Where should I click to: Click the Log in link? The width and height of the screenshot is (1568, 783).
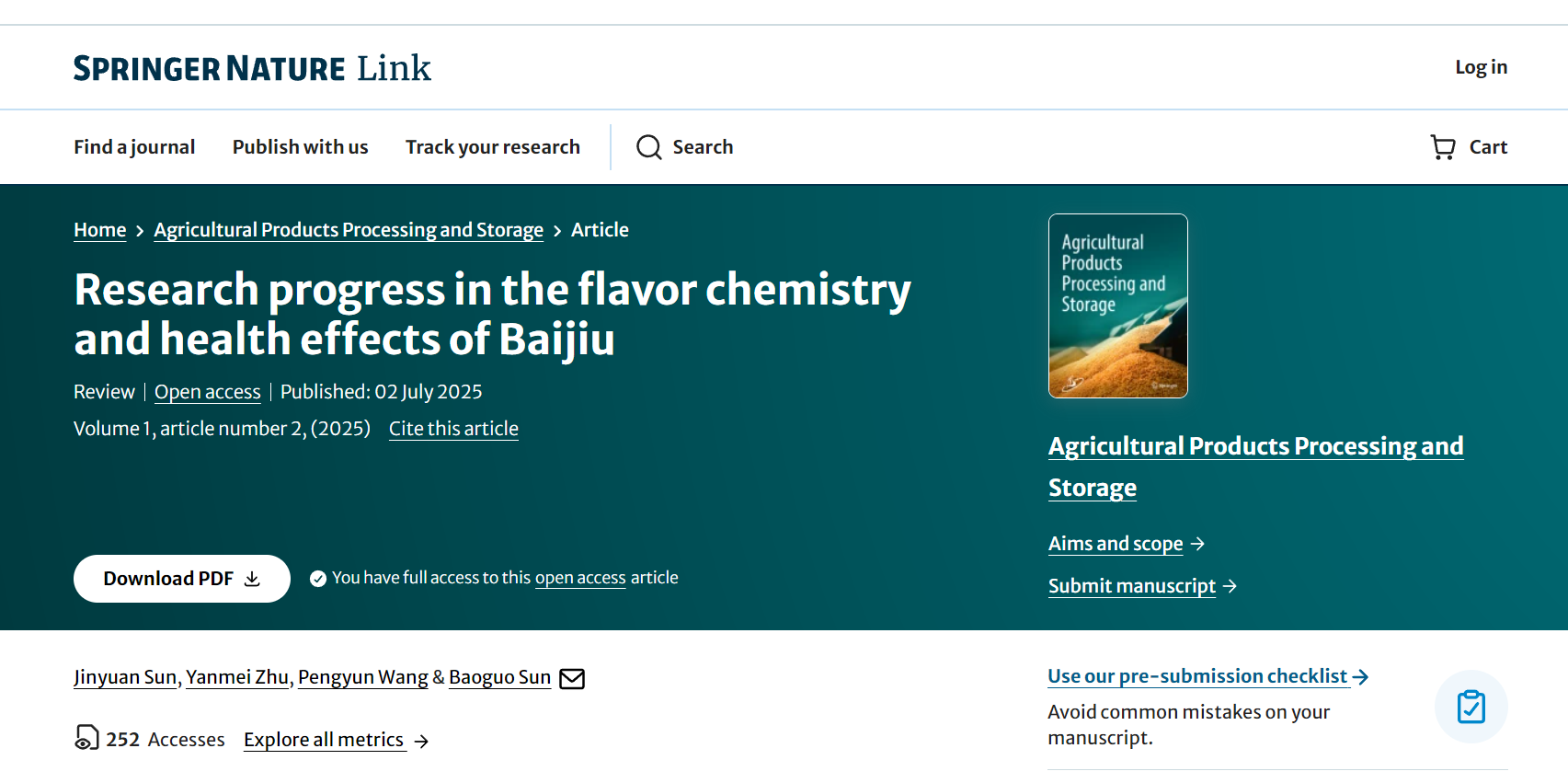point(1481,67)
